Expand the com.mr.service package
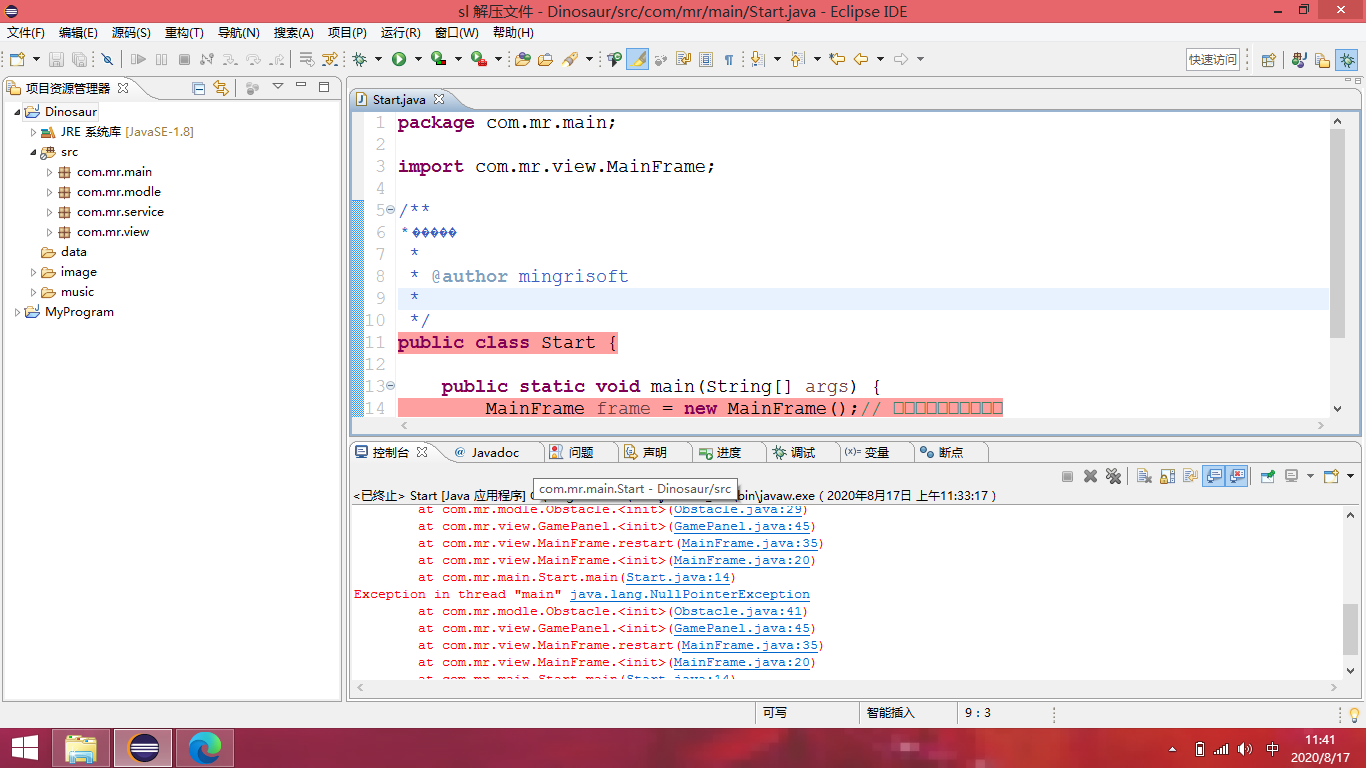The height and width of the screenshot is (768, 1366). coord(49,212)
